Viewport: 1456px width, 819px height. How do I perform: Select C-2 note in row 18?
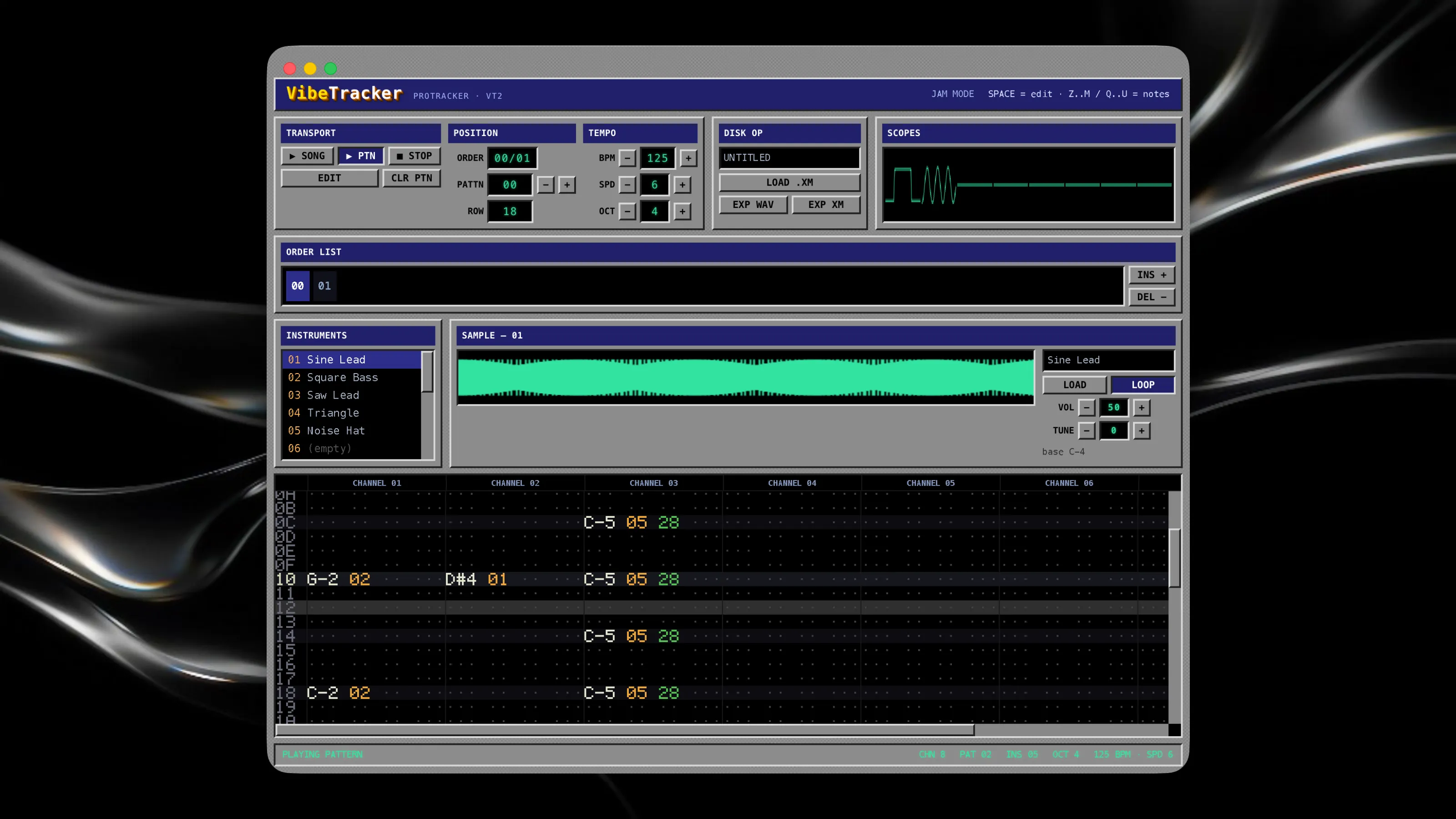[x=322, y=693]
